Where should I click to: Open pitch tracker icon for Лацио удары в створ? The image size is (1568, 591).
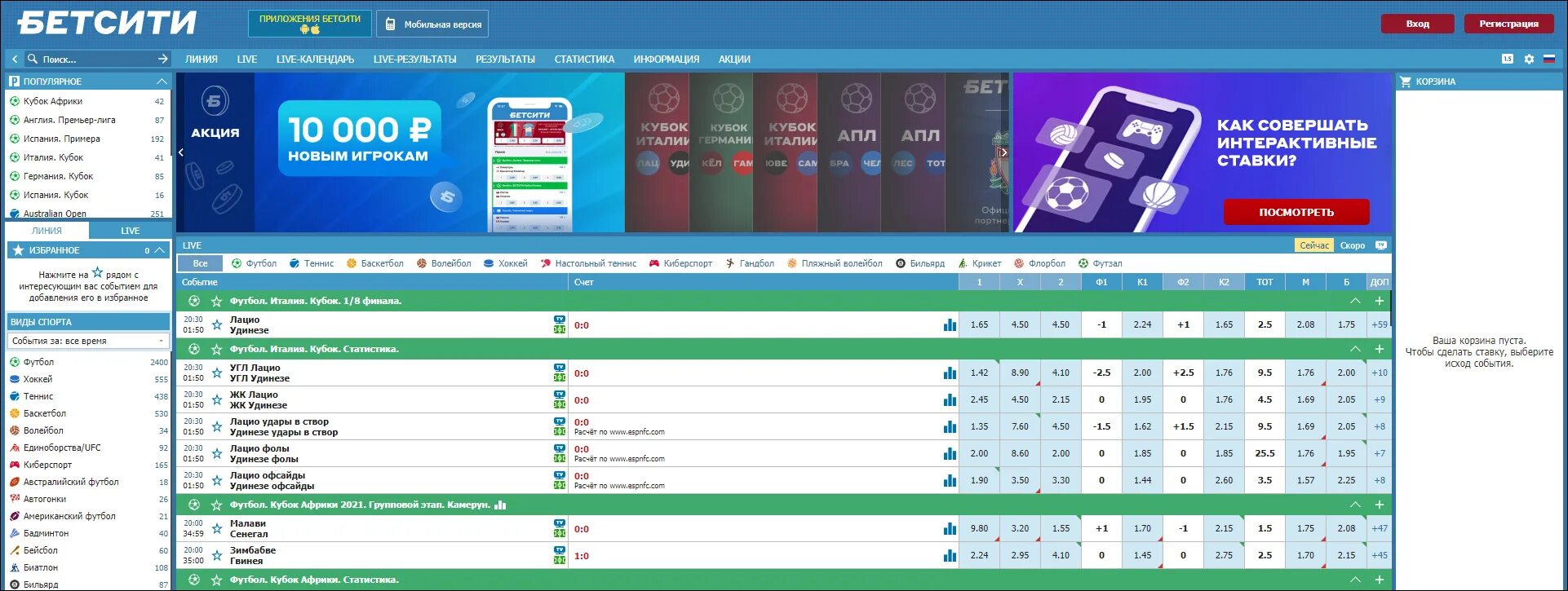(560, 431)
